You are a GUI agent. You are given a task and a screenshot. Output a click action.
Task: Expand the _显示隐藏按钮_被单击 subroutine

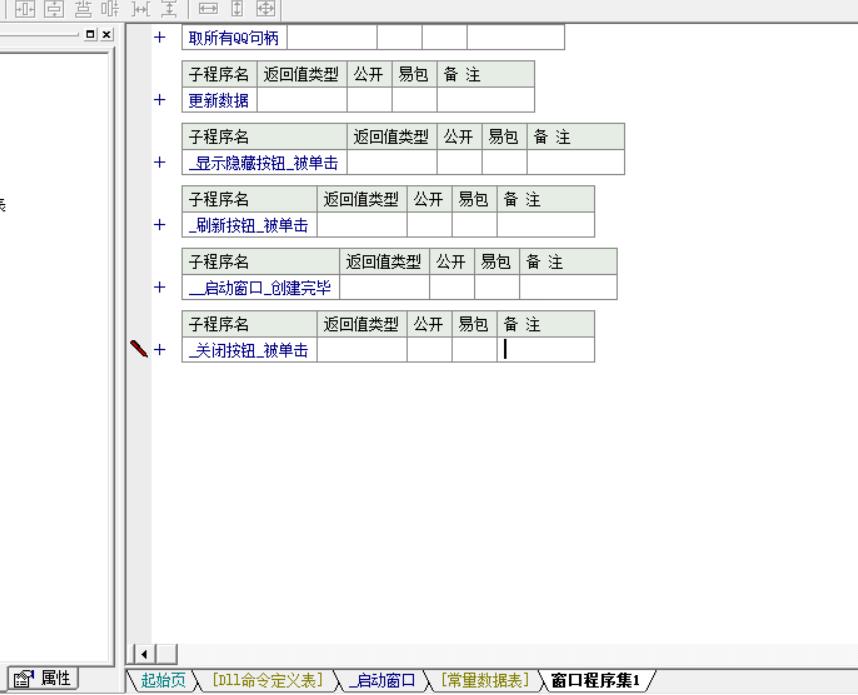click(160, 162)
